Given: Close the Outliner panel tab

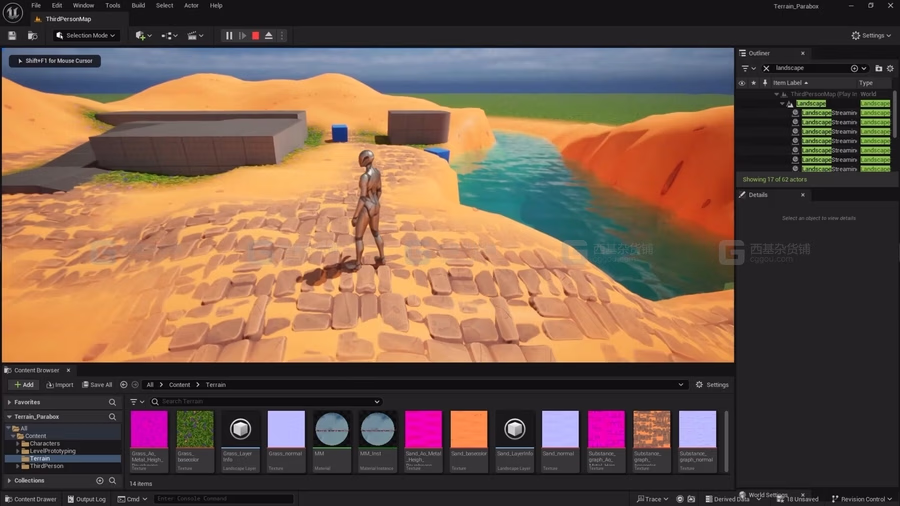Looking at the screenshot, I should pyautogui.click(x=802, y=53).
